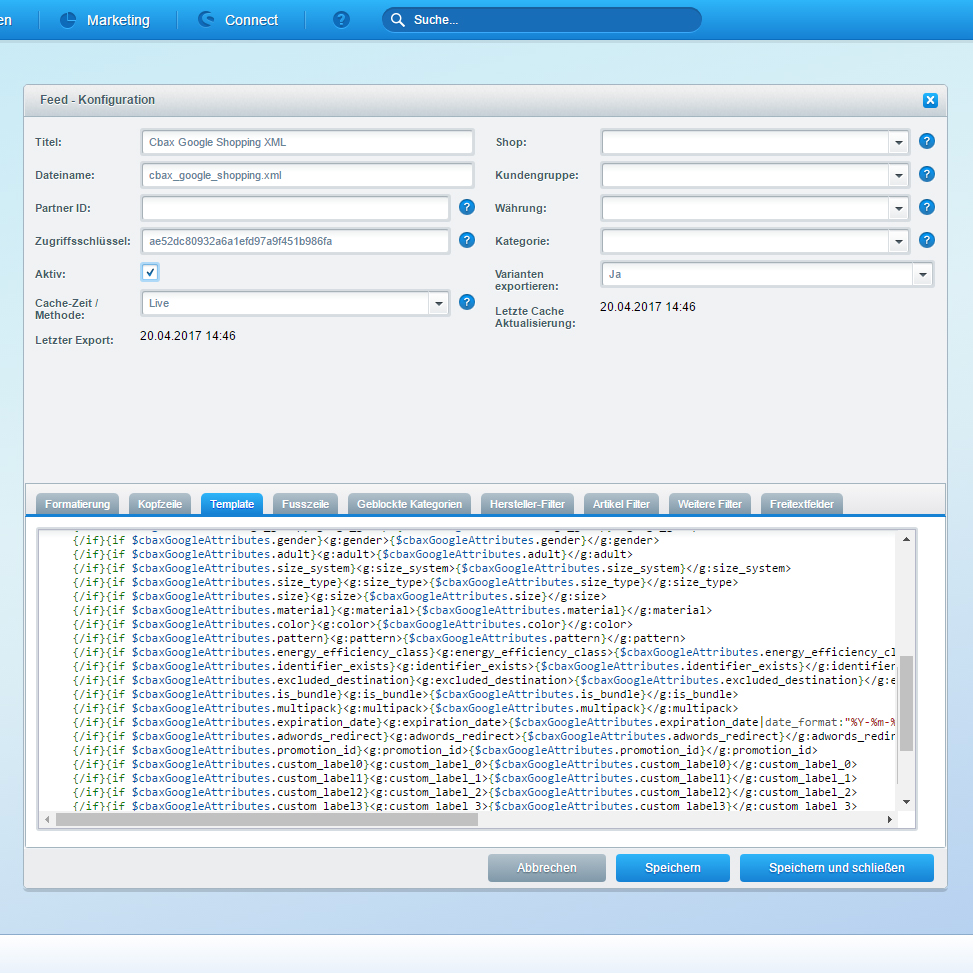Expand the Cache-Zeit / Methode dropdown

pyautogui.click(x=438, y=302)
